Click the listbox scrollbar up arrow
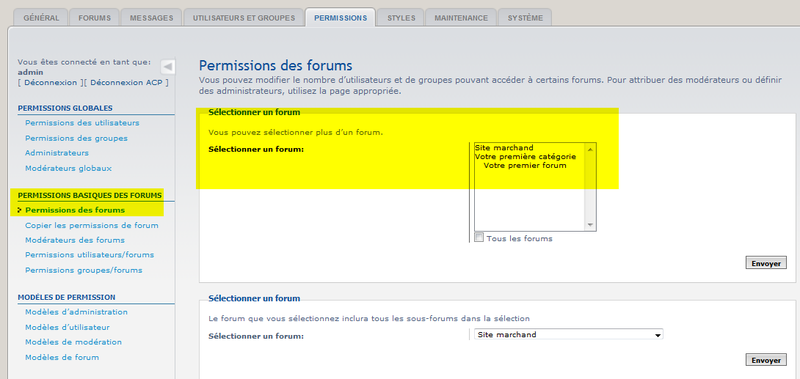800x379 pixels. 590,149
